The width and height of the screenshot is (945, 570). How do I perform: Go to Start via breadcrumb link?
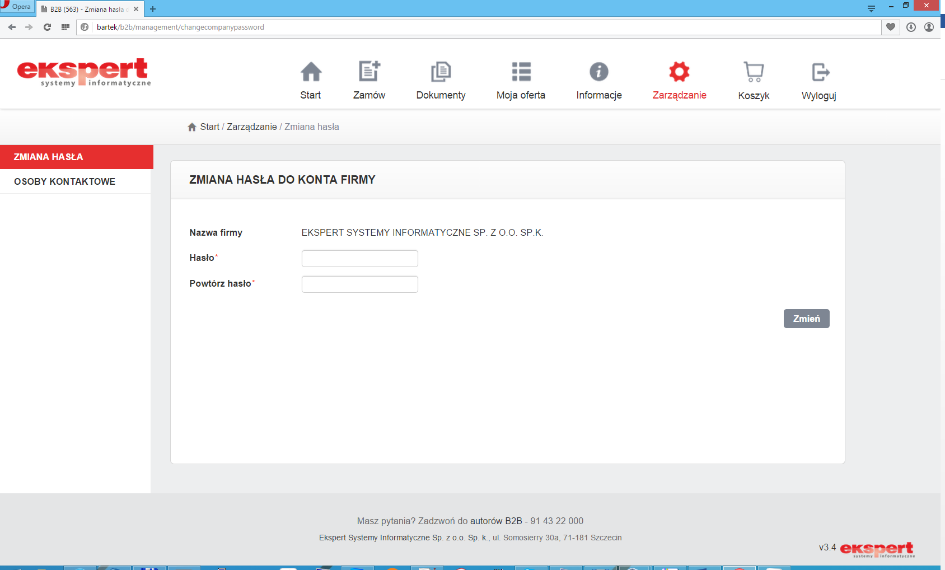pyautogui.click(x=210, y=127)
